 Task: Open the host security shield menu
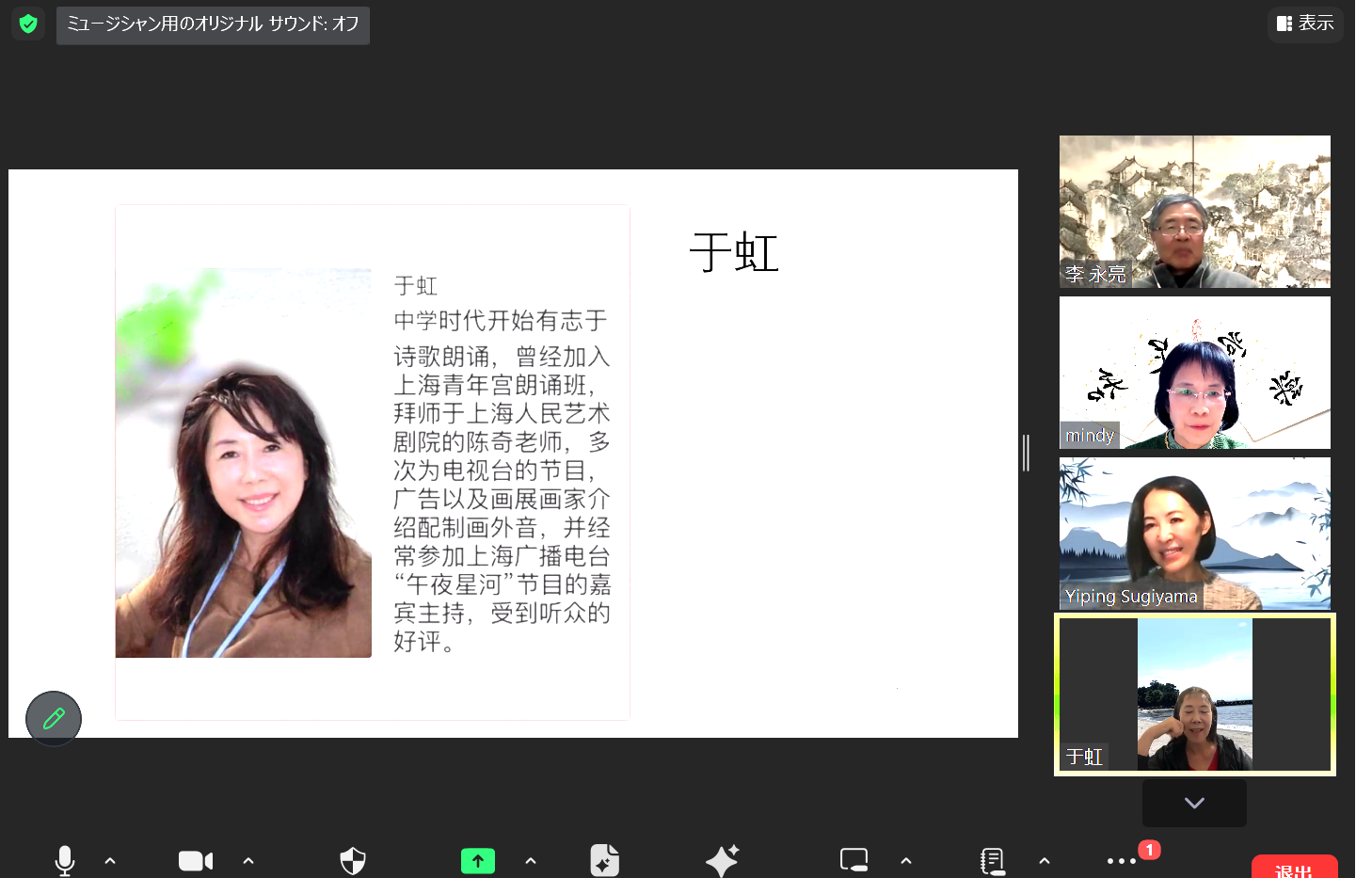click(x=353, y=860)
